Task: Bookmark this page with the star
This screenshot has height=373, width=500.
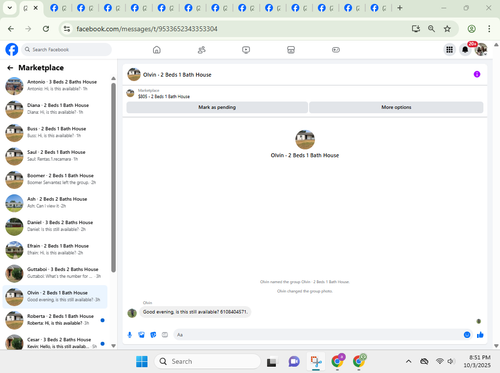Action: click(x=447, y=29)
